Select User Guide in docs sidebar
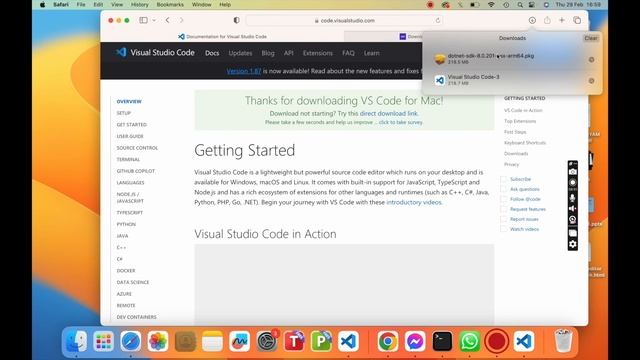Viewport: 640px width, 360px height. tap(130, 136)
